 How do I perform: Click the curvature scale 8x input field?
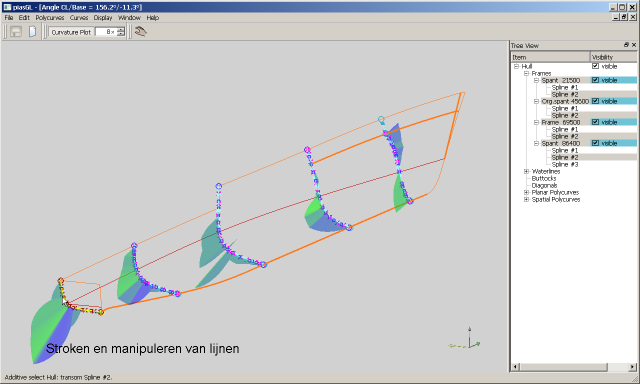pyautogui.click(x=106, y=32)
